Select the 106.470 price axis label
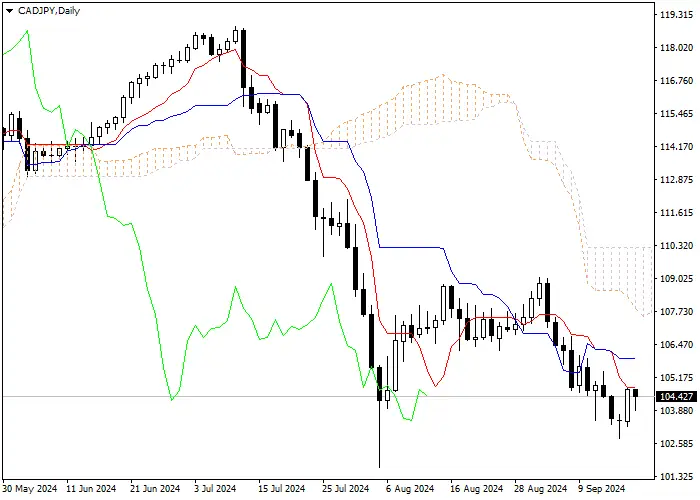 click(x=676, y=345)
